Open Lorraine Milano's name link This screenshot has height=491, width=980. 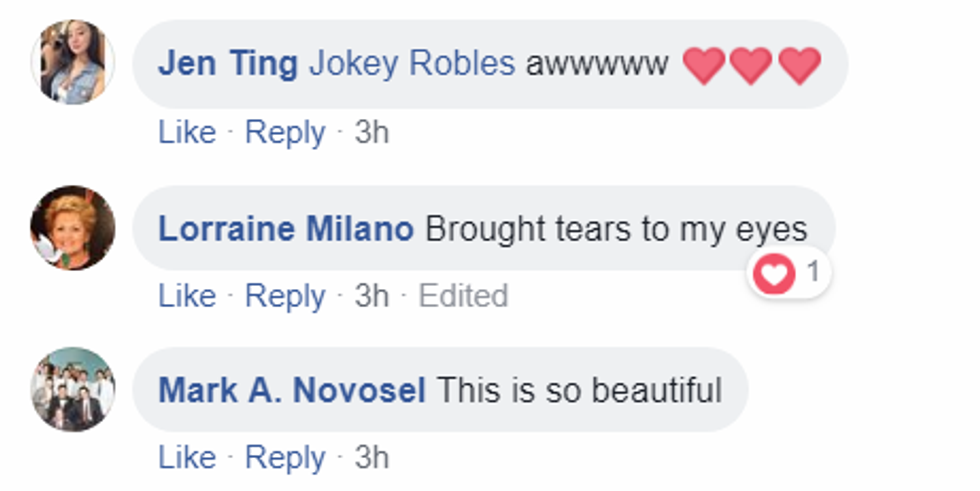(286, 229)
